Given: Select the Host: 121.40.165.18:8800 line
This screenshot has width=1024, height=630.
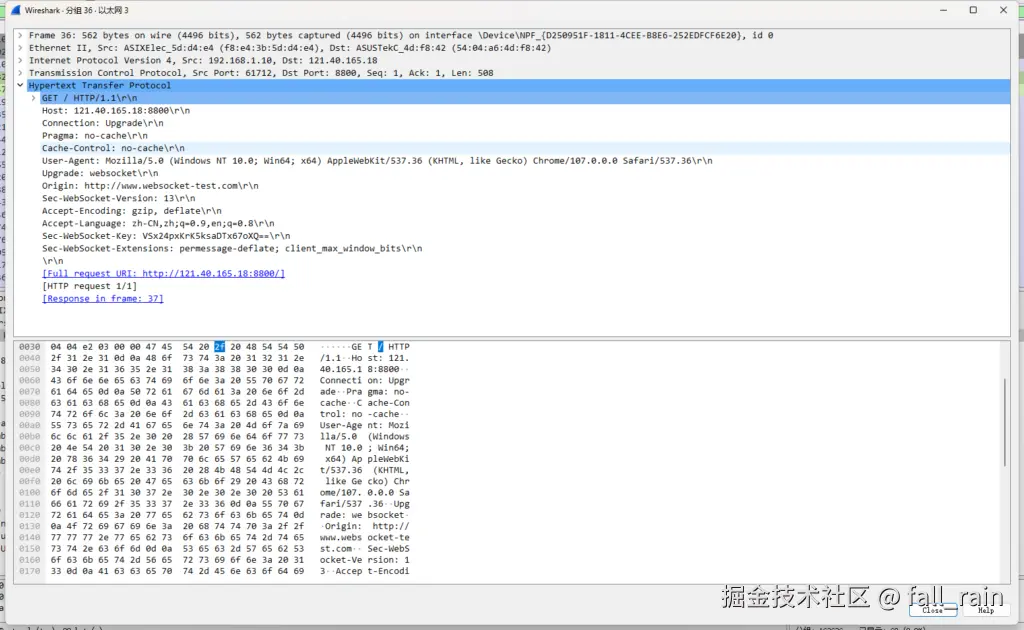Looking at the screenshot, I should coord(116,110).
